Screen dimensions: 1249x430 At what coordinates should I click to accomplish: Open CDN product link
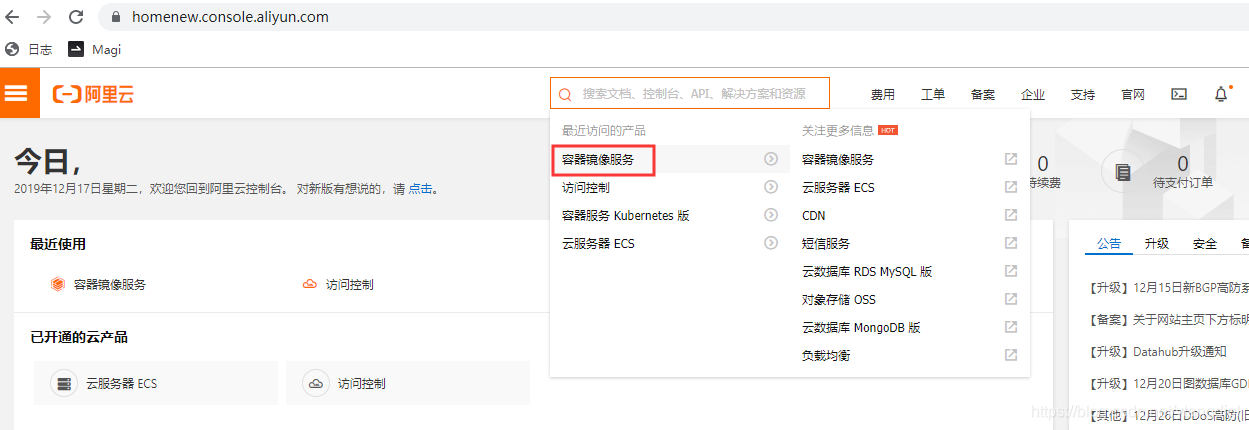(814, 215)
